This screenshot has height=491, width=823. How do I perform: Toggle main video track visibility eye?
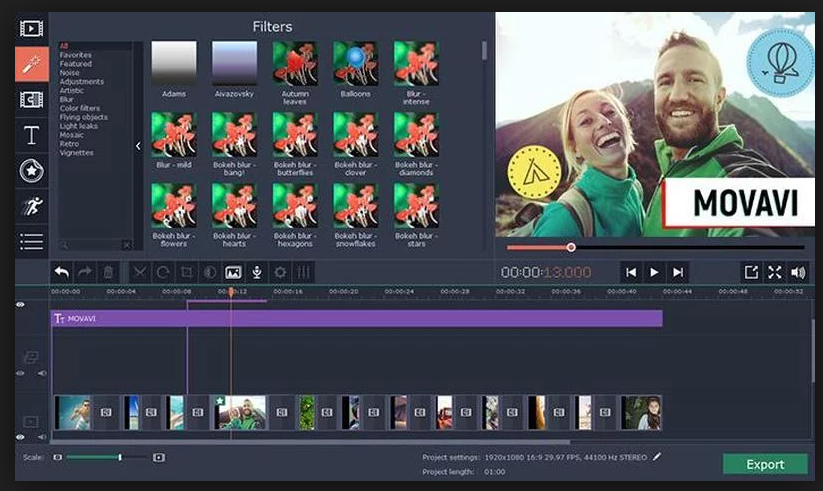20,437
